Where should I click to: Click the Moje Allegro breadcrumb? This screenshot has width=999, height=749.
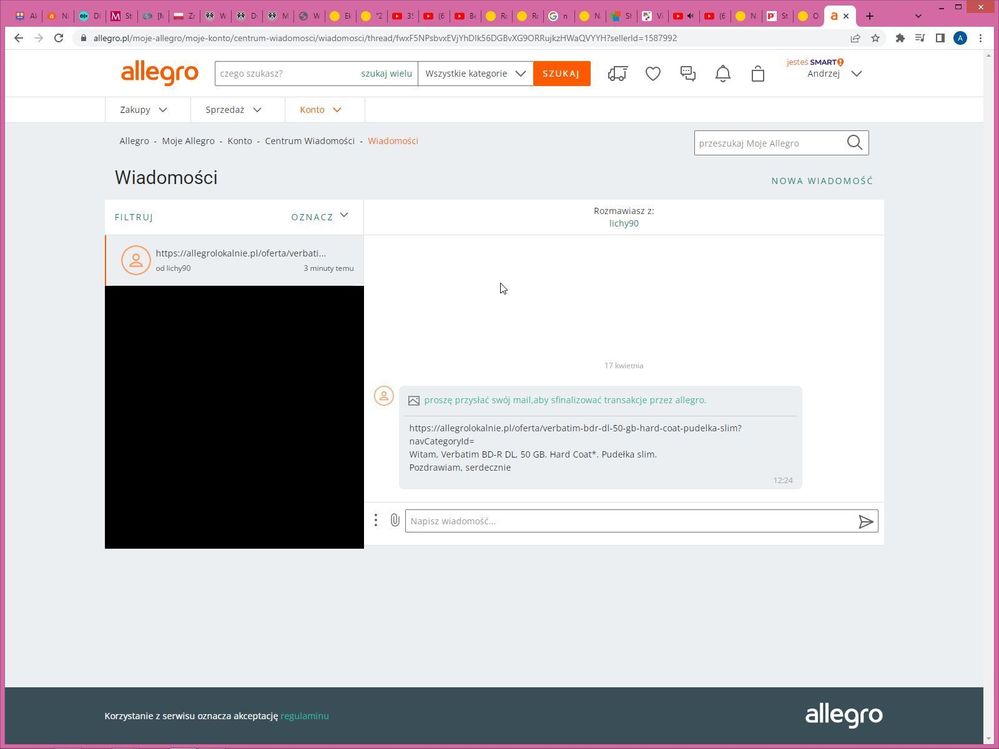click(188, 141)
